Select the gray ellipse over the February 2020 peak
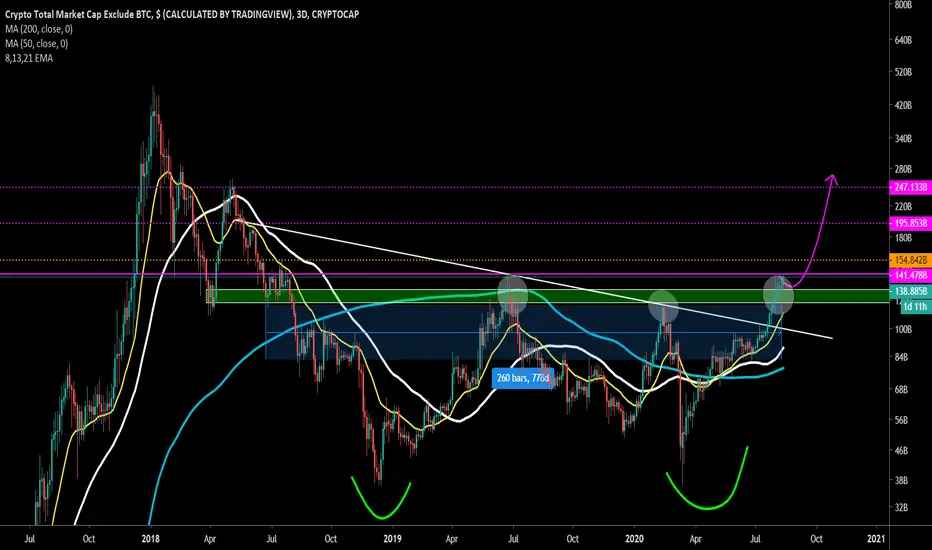The image size is (932, 550). tap(663, 306)
